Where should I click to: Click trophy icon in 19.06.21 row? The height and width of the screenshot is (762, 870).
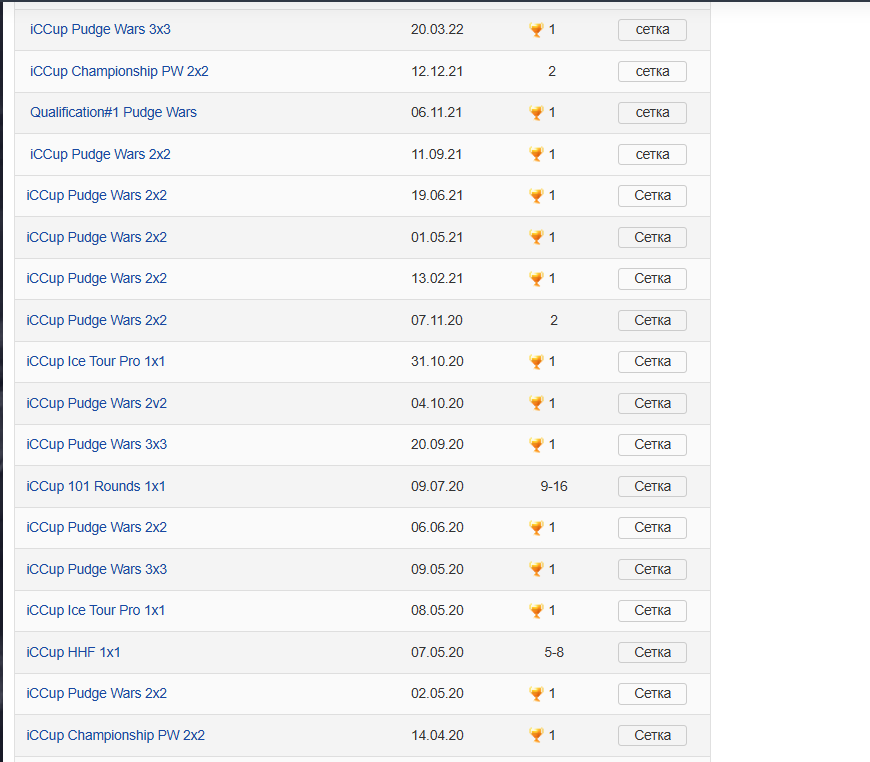click(536, 195)
